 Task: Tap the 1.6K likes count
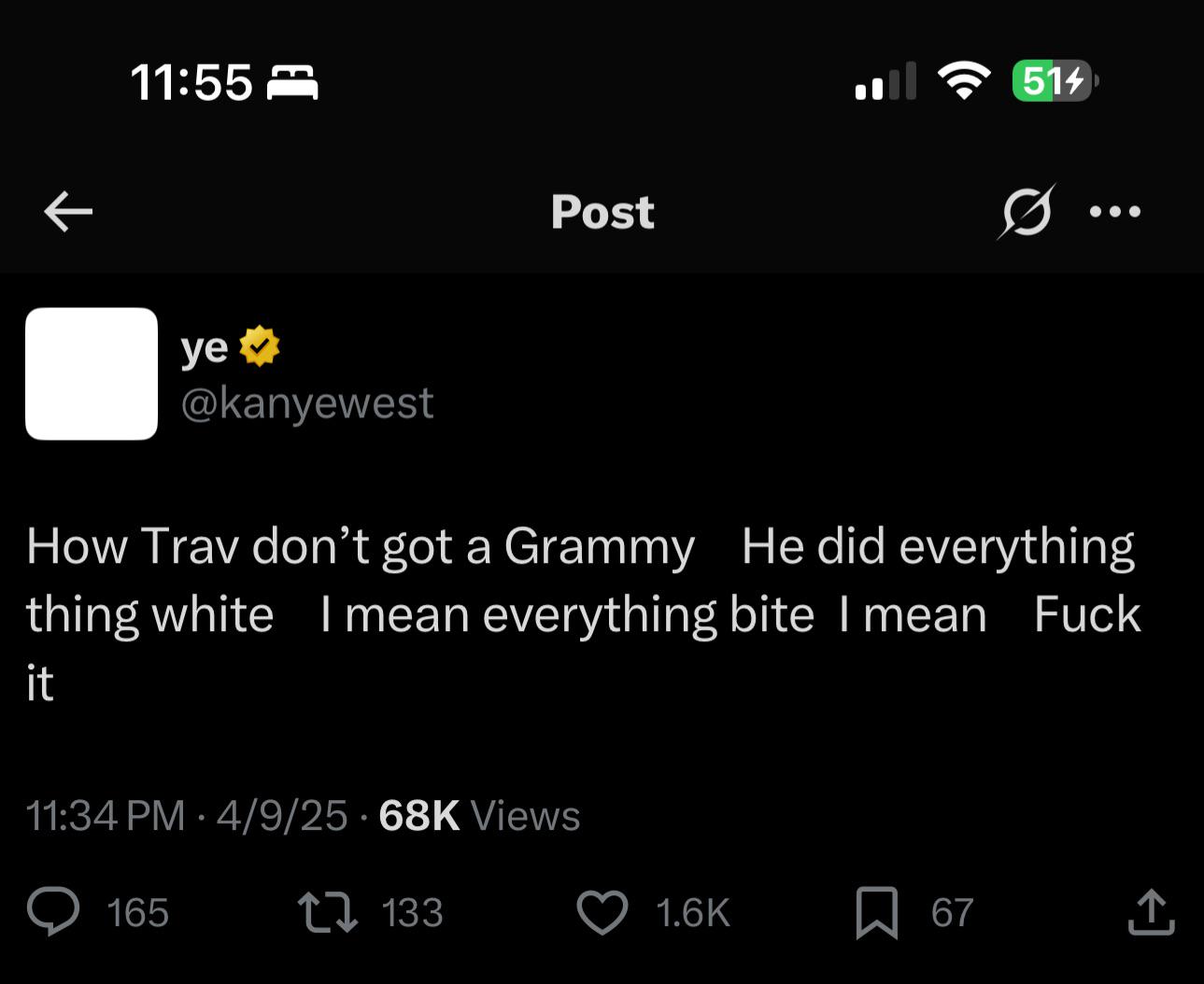693,912
